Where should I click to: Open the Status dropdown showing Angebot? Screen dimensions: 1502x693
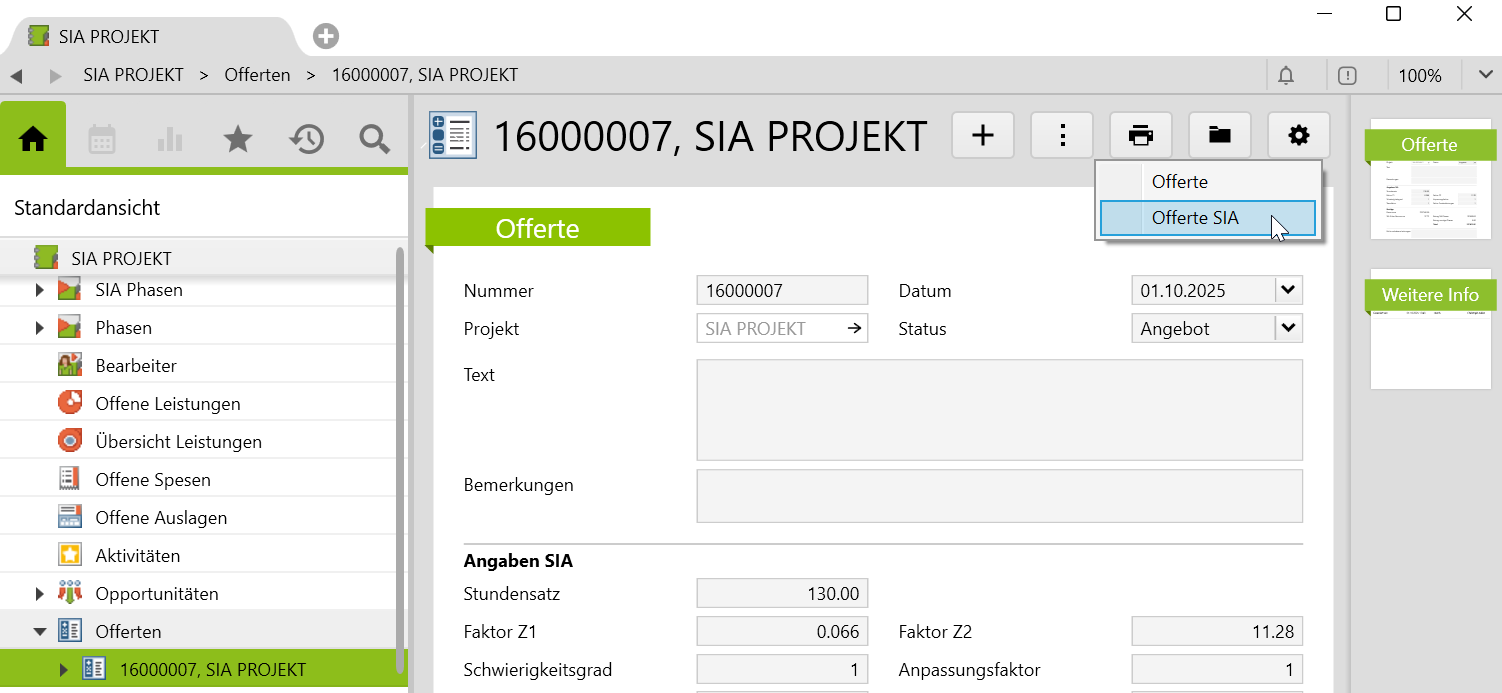coord(1288,328)
